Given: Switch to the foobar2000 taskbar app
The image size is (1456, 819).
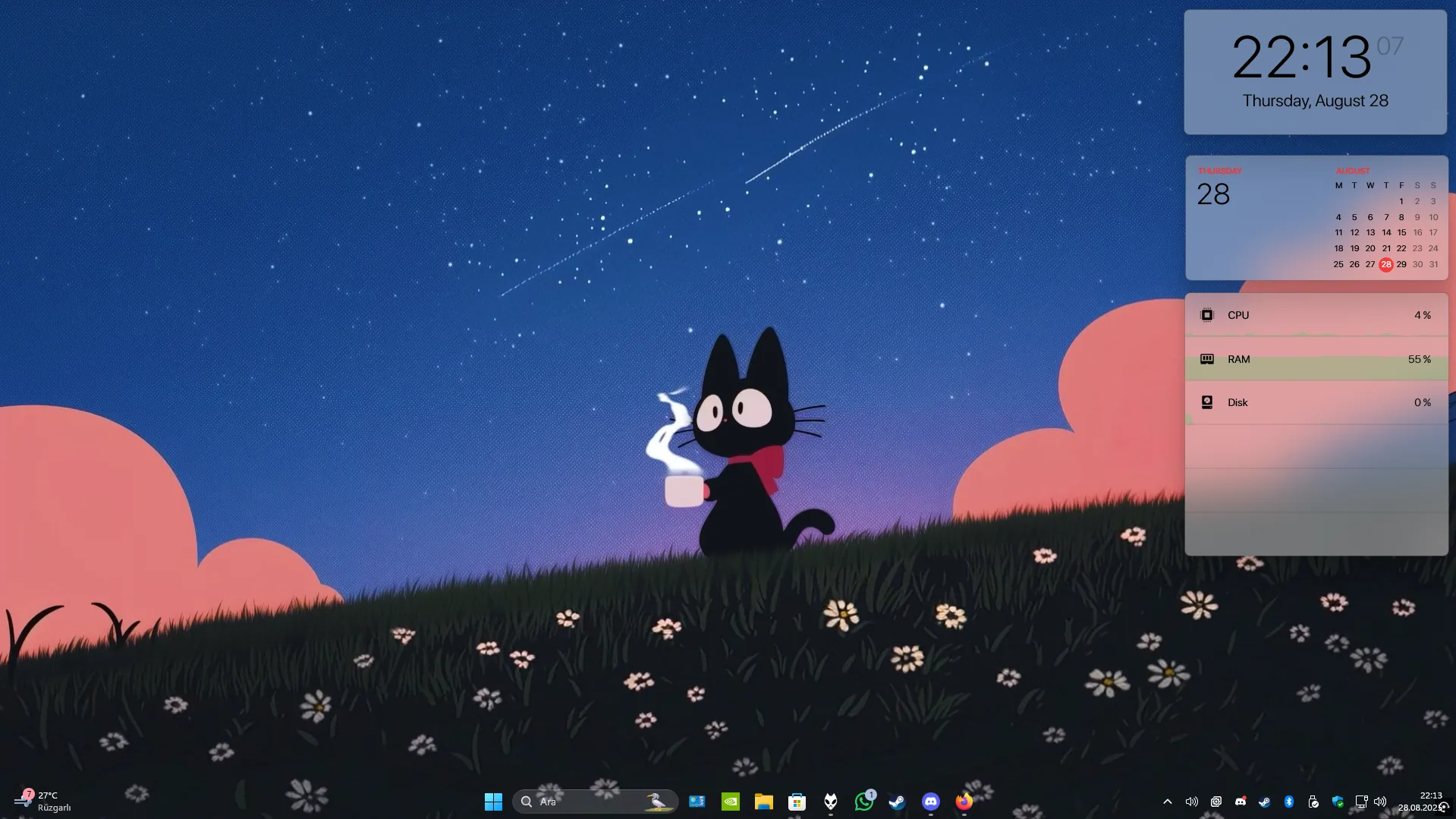Looking at the screenshot, I should point(831,802).
